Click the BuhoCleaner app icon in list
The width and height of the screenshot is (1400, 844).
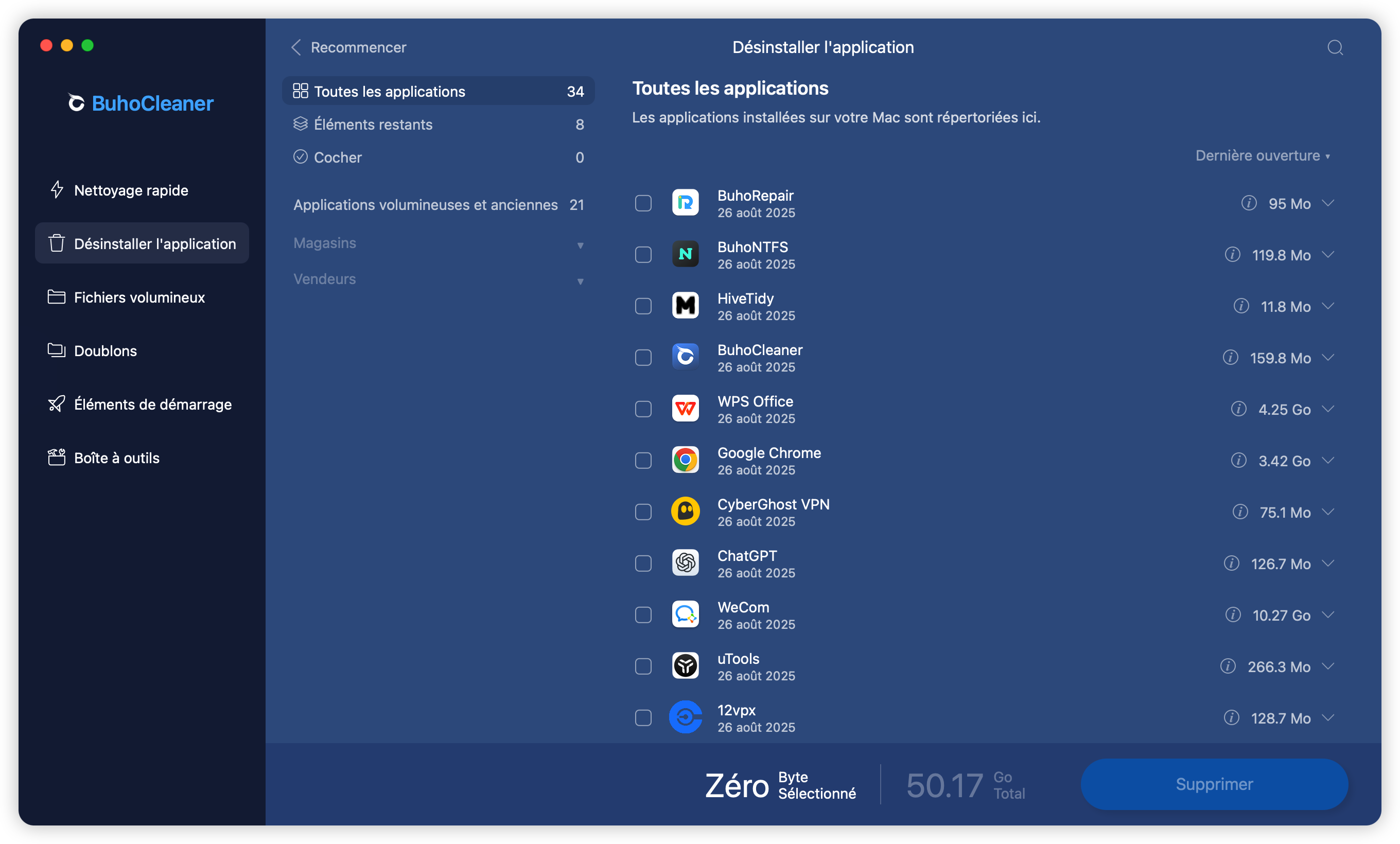pos(685,357)
